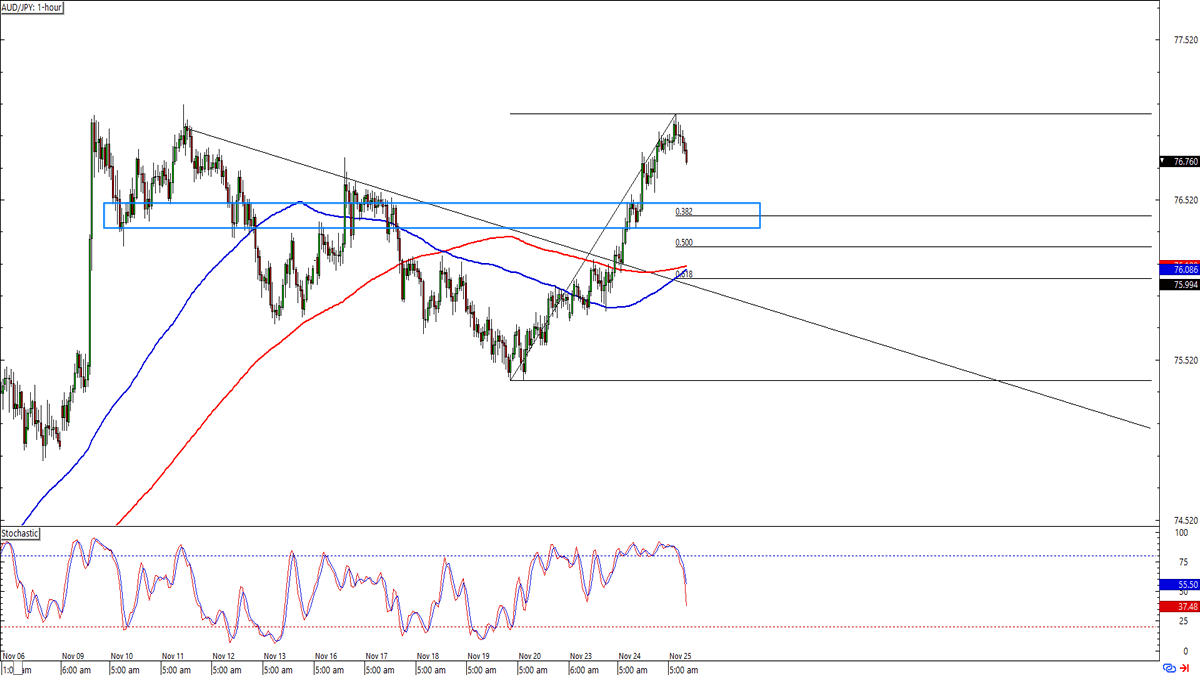This screenshot has height=675, width=1200.
Task: Click the Nov 24 date label
Action: point(632,658)
